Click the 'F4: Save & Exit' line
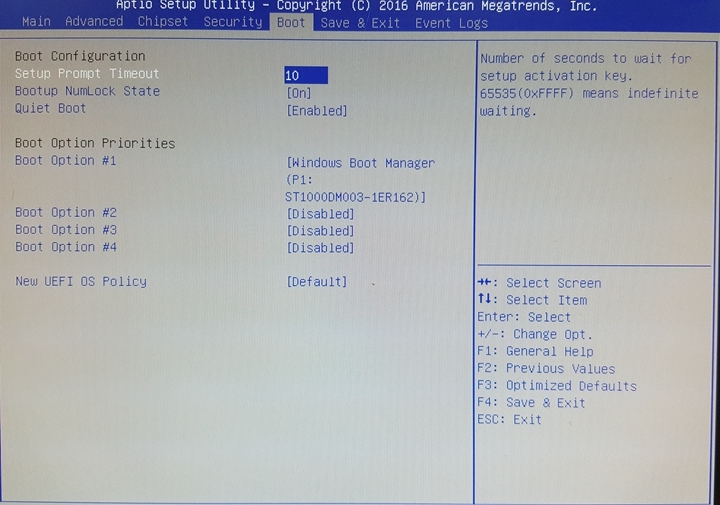The height and width of the screenshot is (505, 720). 531,403
